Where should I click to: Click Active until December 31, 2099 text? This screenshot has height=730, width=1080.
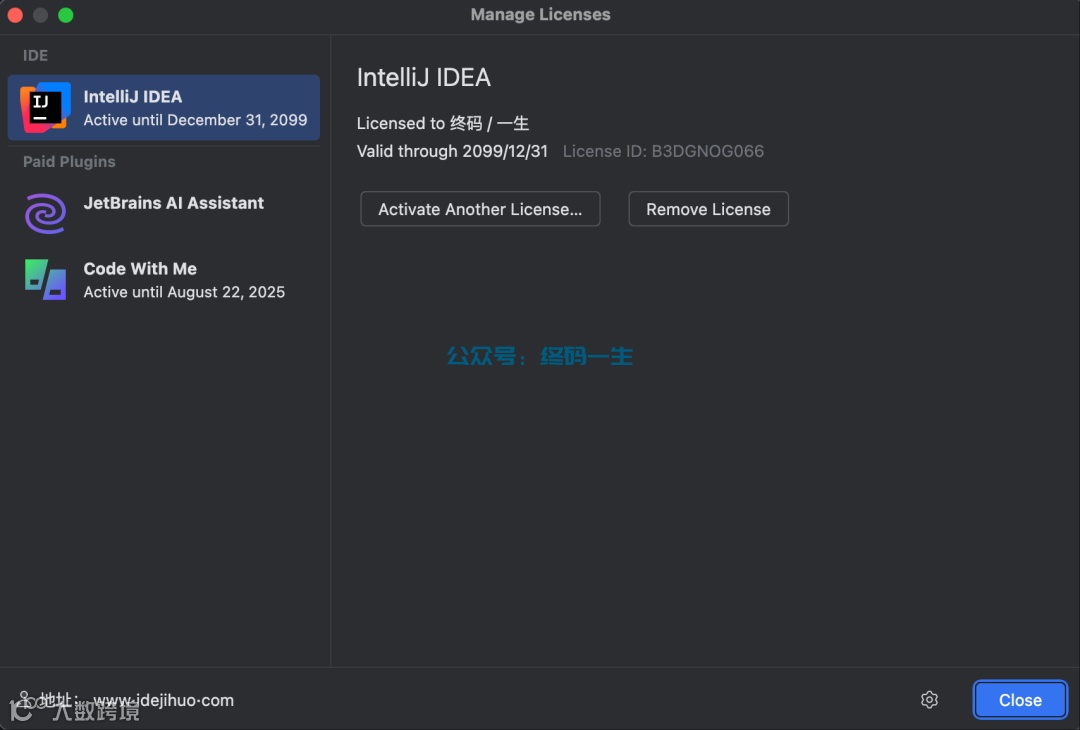click(x=195, y=120)
